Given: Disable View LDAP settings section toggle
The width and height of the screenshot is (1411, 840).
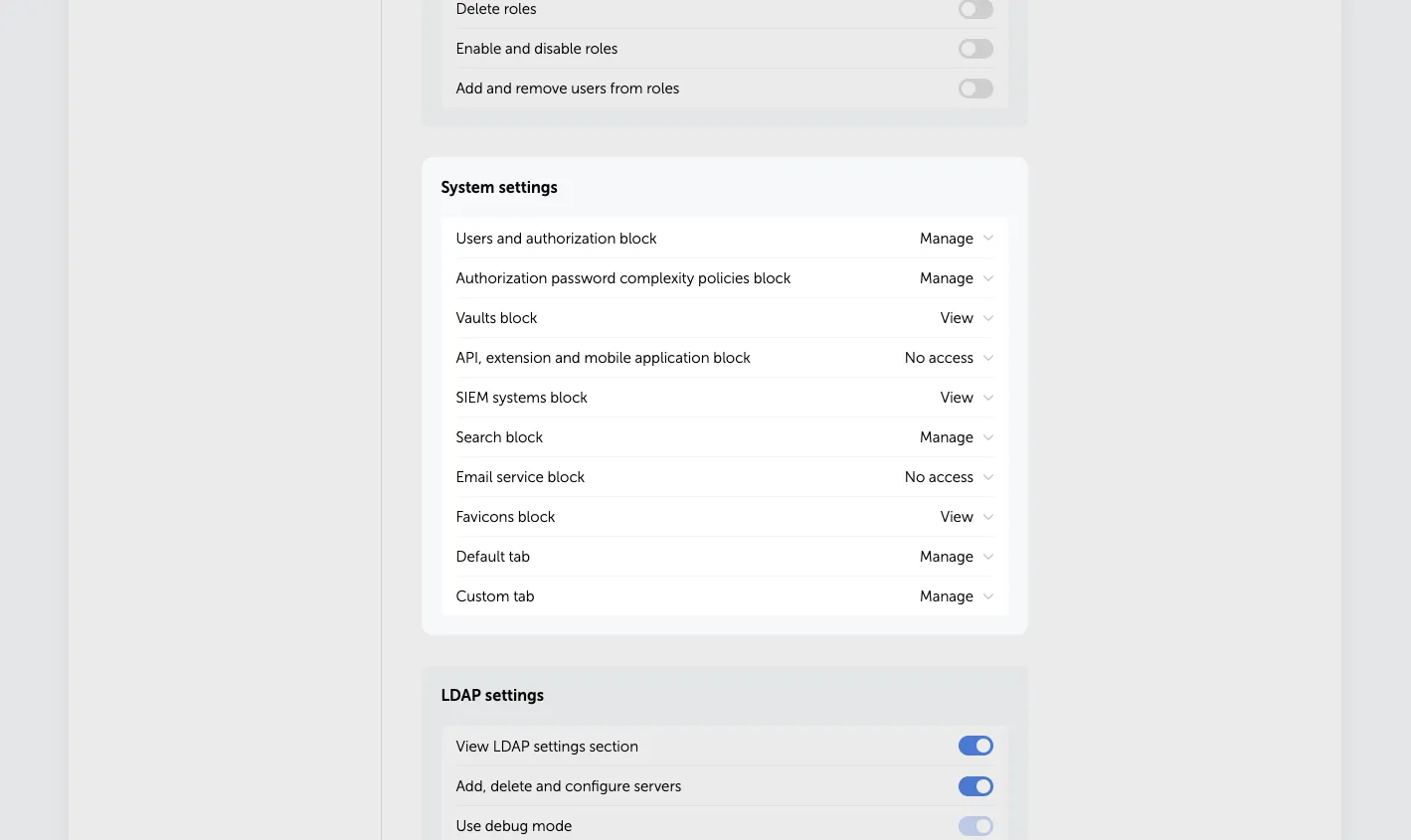Looking at the screenshot, I should (975, 747).
